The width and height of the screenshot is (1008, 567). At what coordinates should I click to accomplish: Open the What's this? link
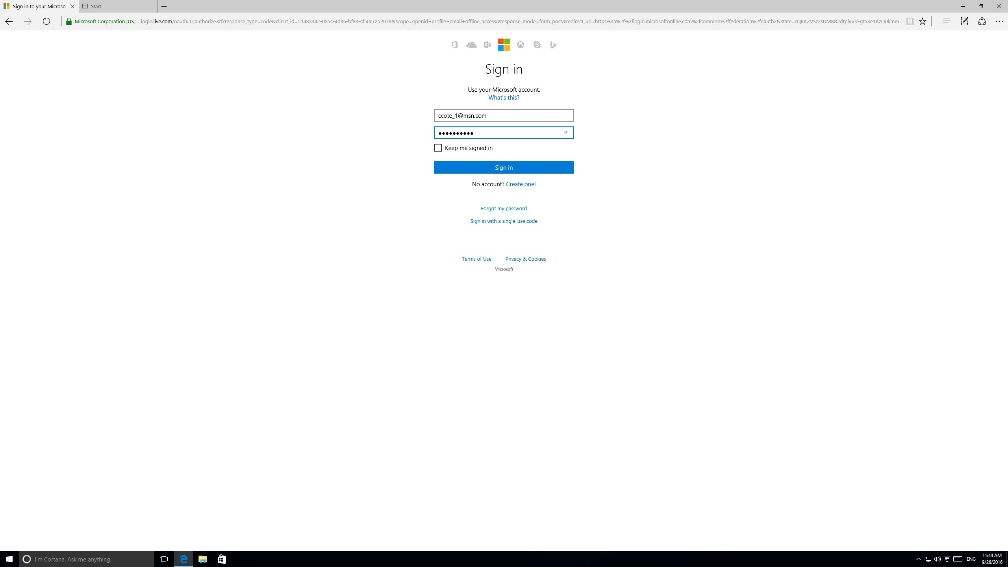[x=503, y=98]
